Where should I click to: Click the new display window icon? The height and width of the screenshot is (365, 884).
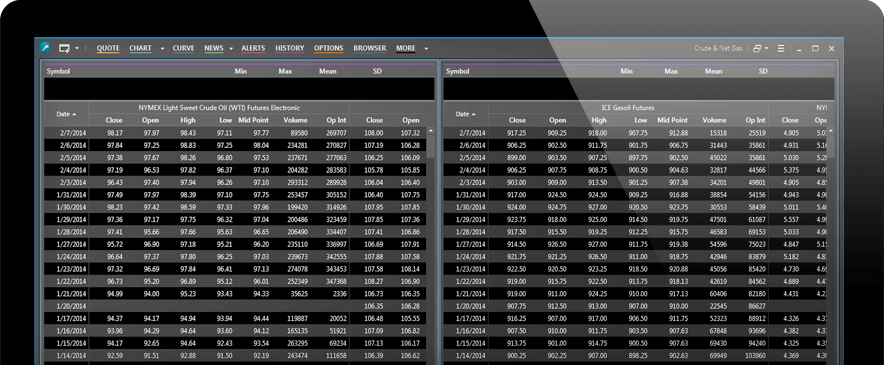(64, 49)
